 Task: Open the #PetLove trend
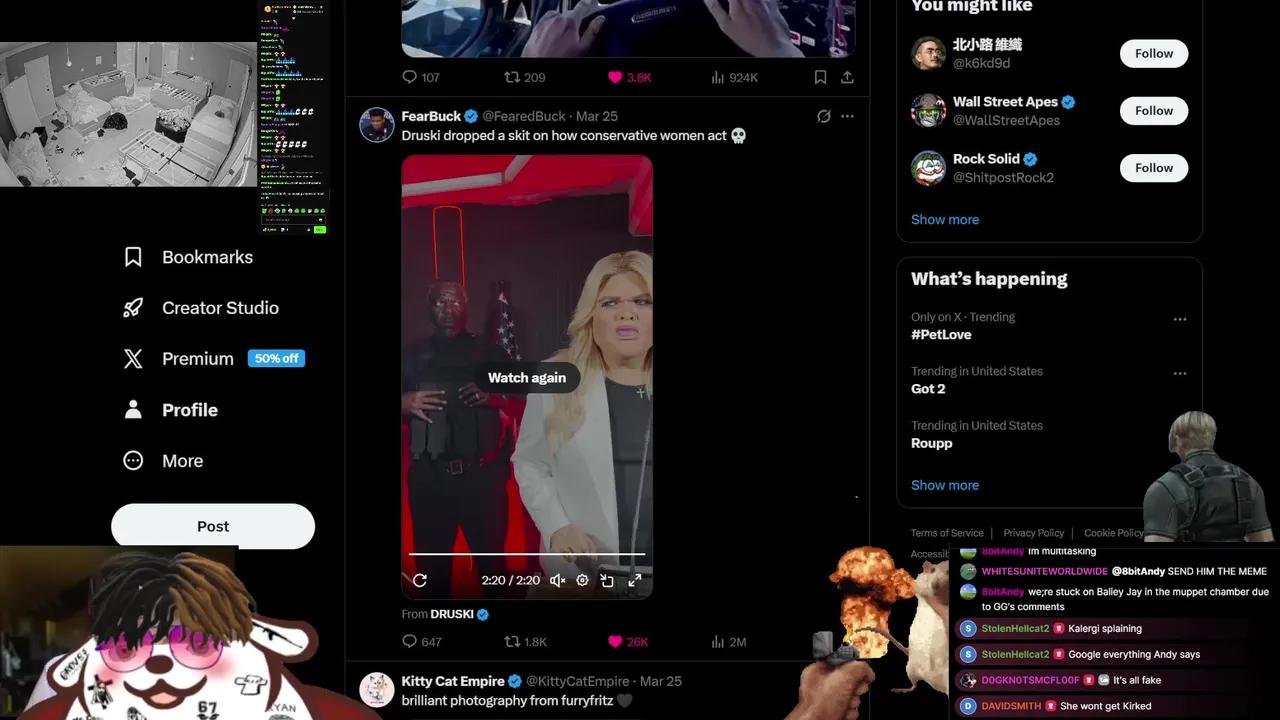click(x=941, y=335)
